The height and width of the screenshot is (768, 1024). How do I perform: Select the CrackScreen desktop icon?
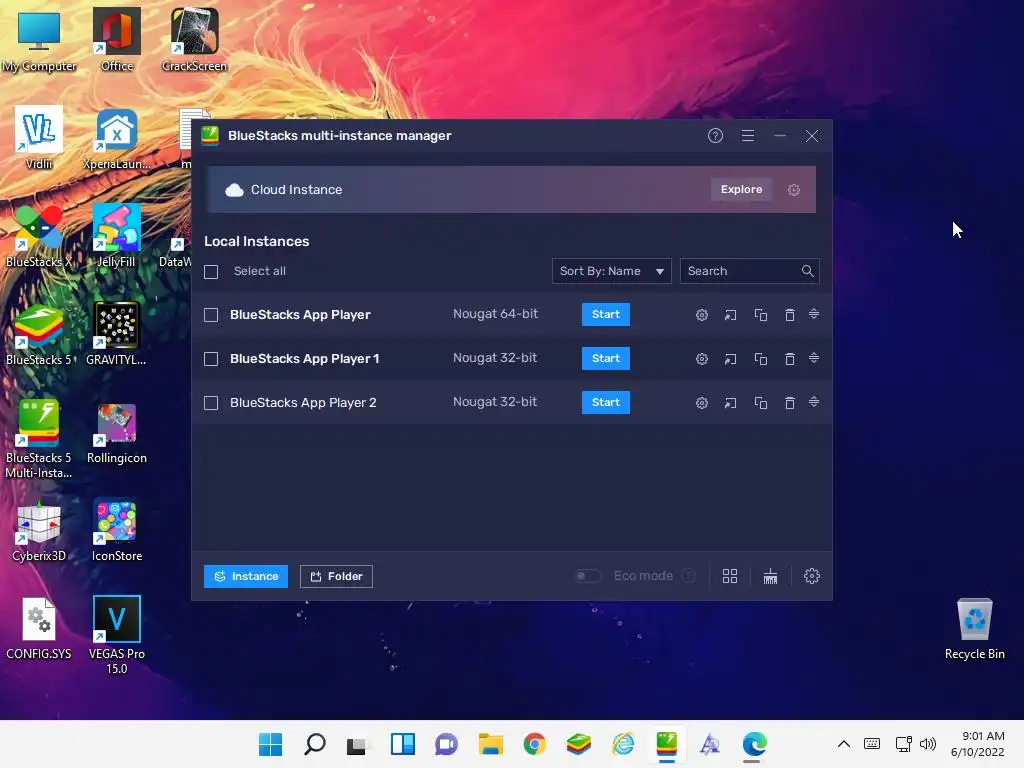(194, 39)
